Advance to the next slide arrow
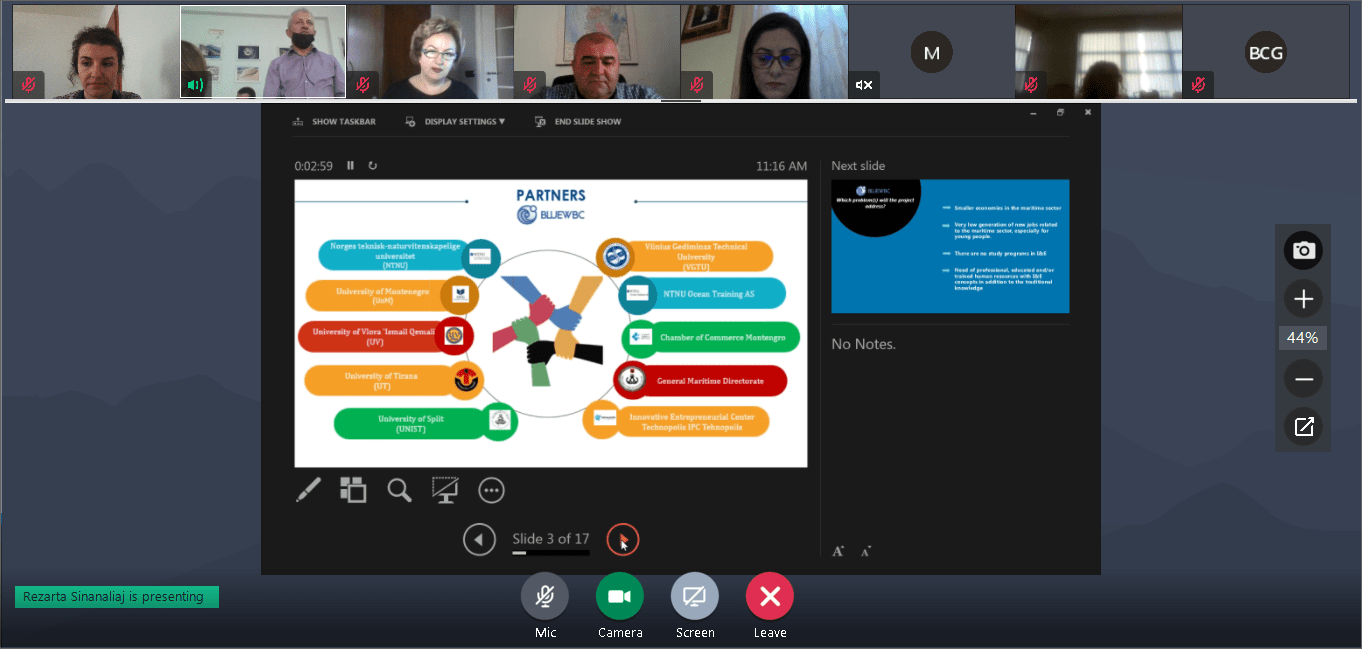This screenshot has width=1362, height=649. 623,540
